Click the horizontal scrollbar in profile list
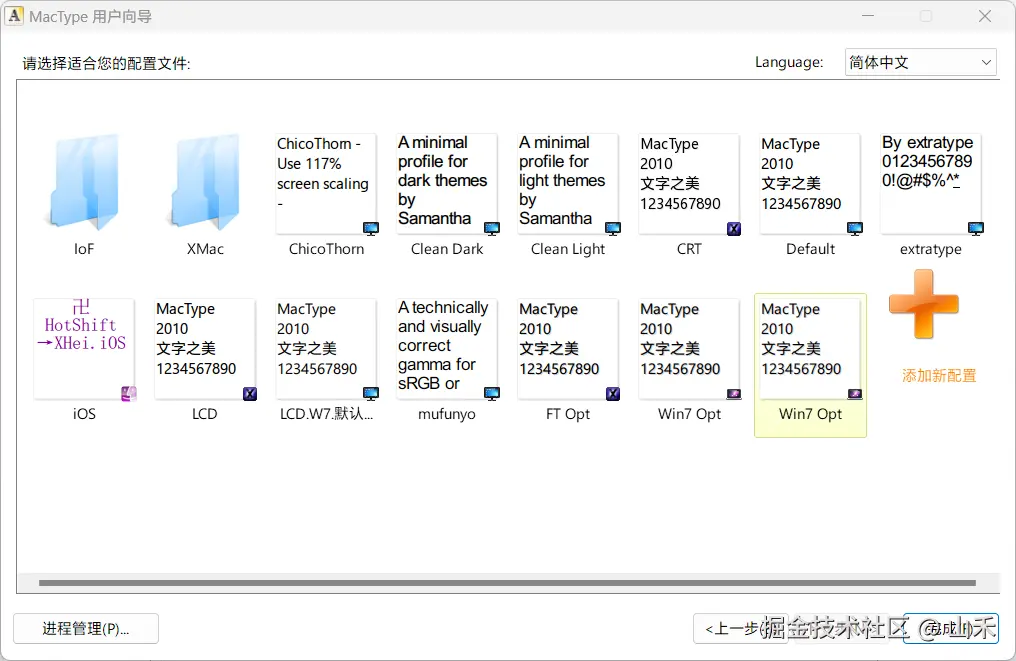 pos(507,583)
